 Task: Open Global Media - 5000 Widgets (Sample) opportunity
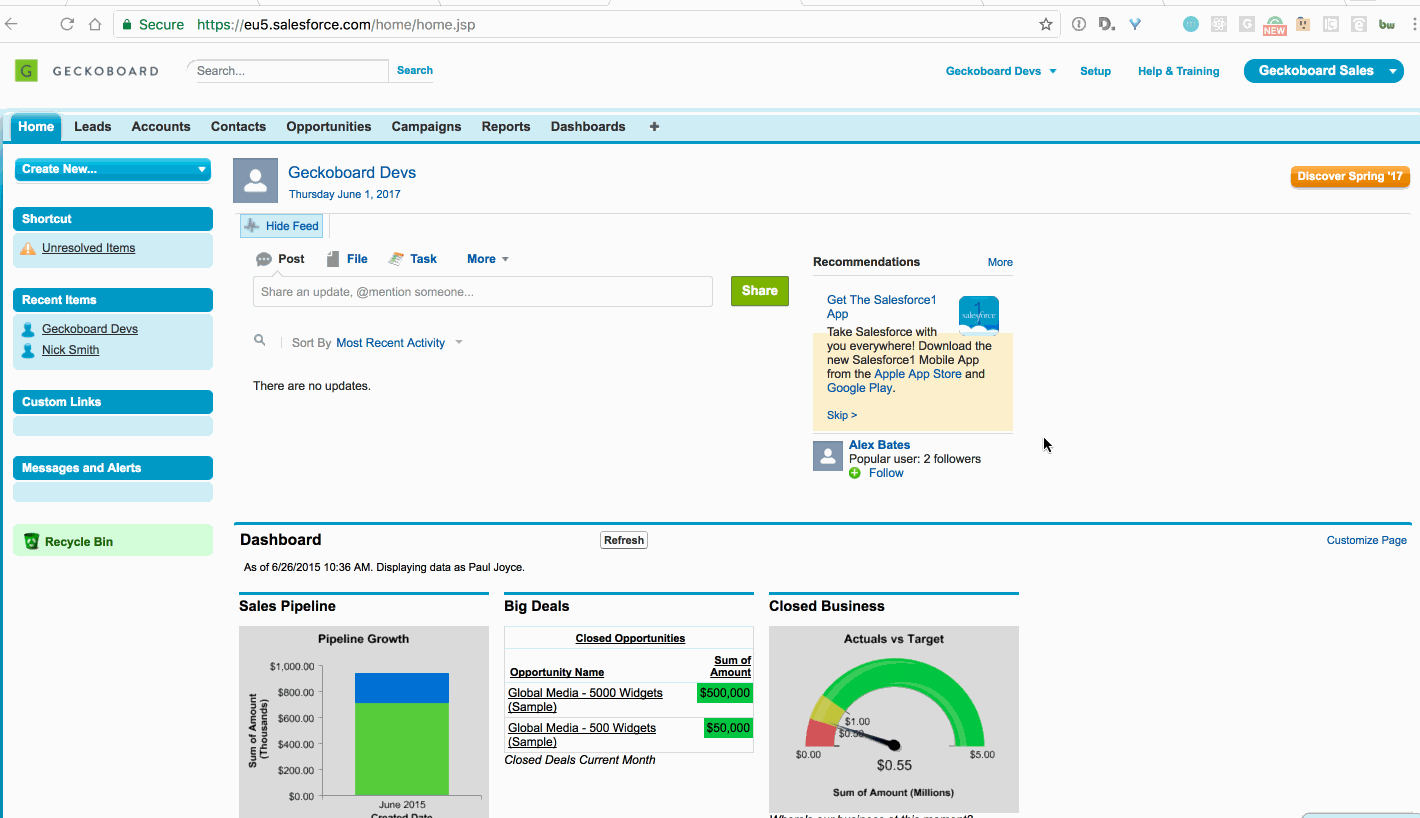[585, 700]
